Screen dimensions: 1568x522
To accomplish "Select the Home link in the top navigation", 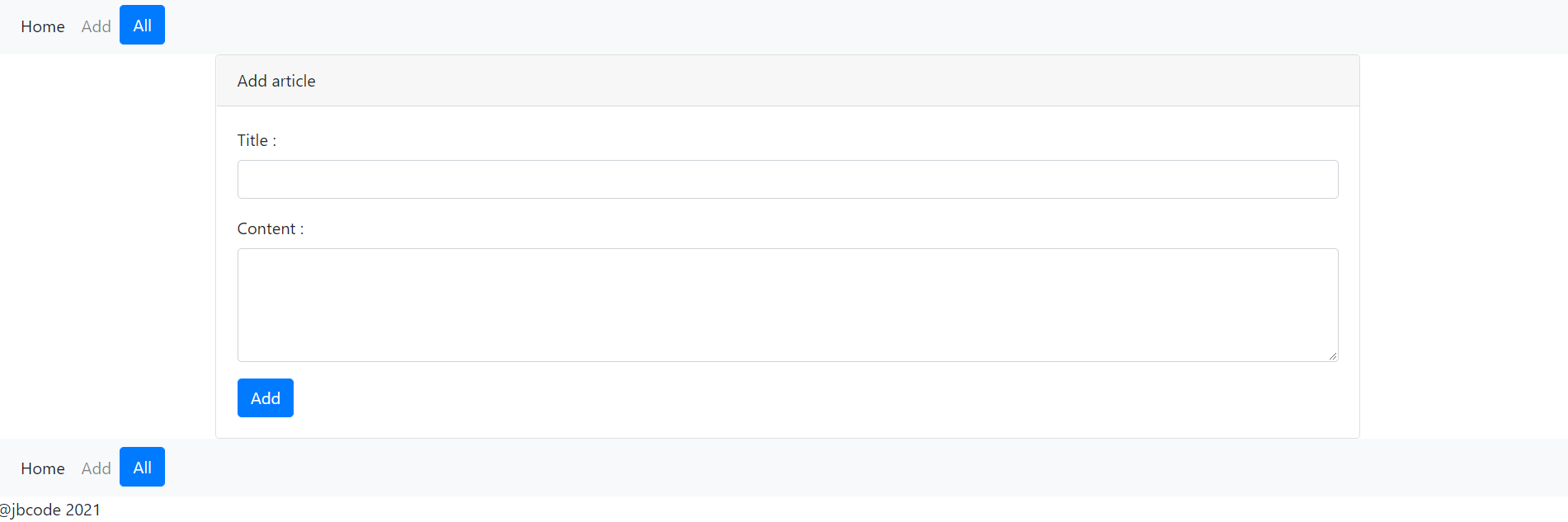I will click(x=42, y=26).
